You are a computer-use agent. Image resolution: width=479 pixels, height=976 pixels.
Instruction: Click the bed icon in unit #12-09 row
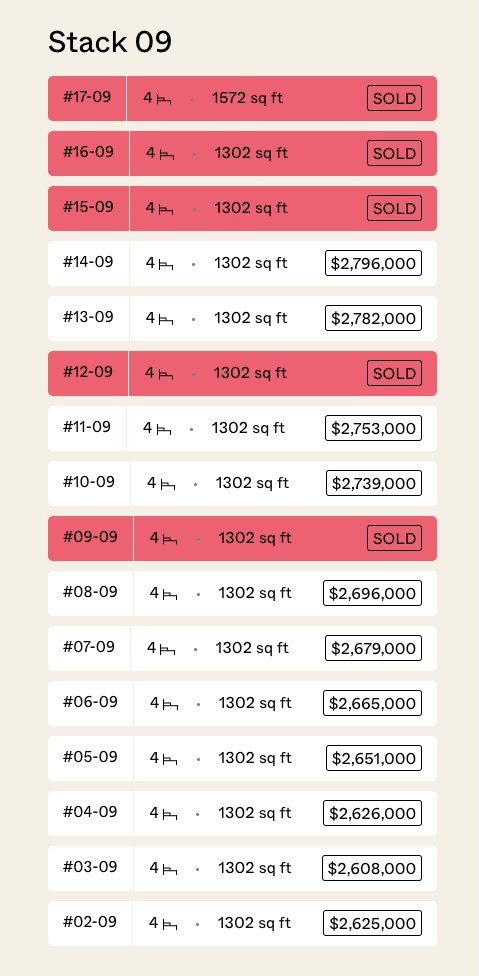(165, 374)
